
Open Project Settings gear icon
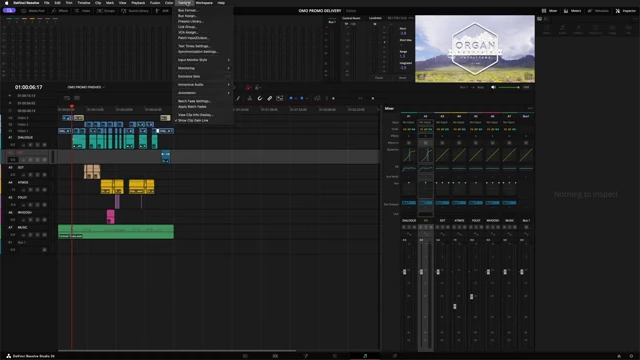click(631, 356)
